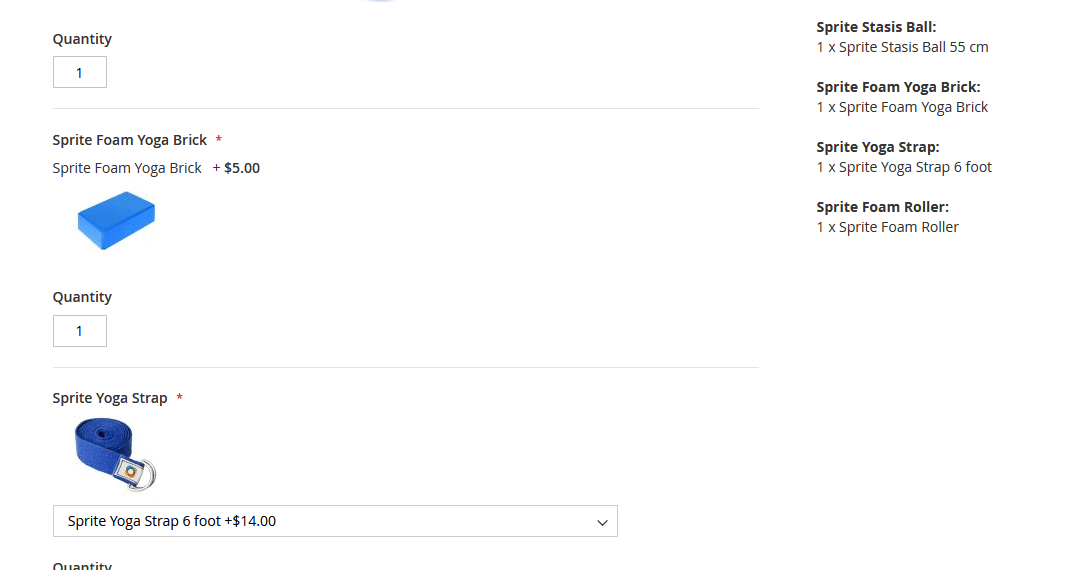Click summary line 1 x Sprite Yoga Strap 6 foot
Viewport: 1074px width, 570px height.
coord(904,167)
